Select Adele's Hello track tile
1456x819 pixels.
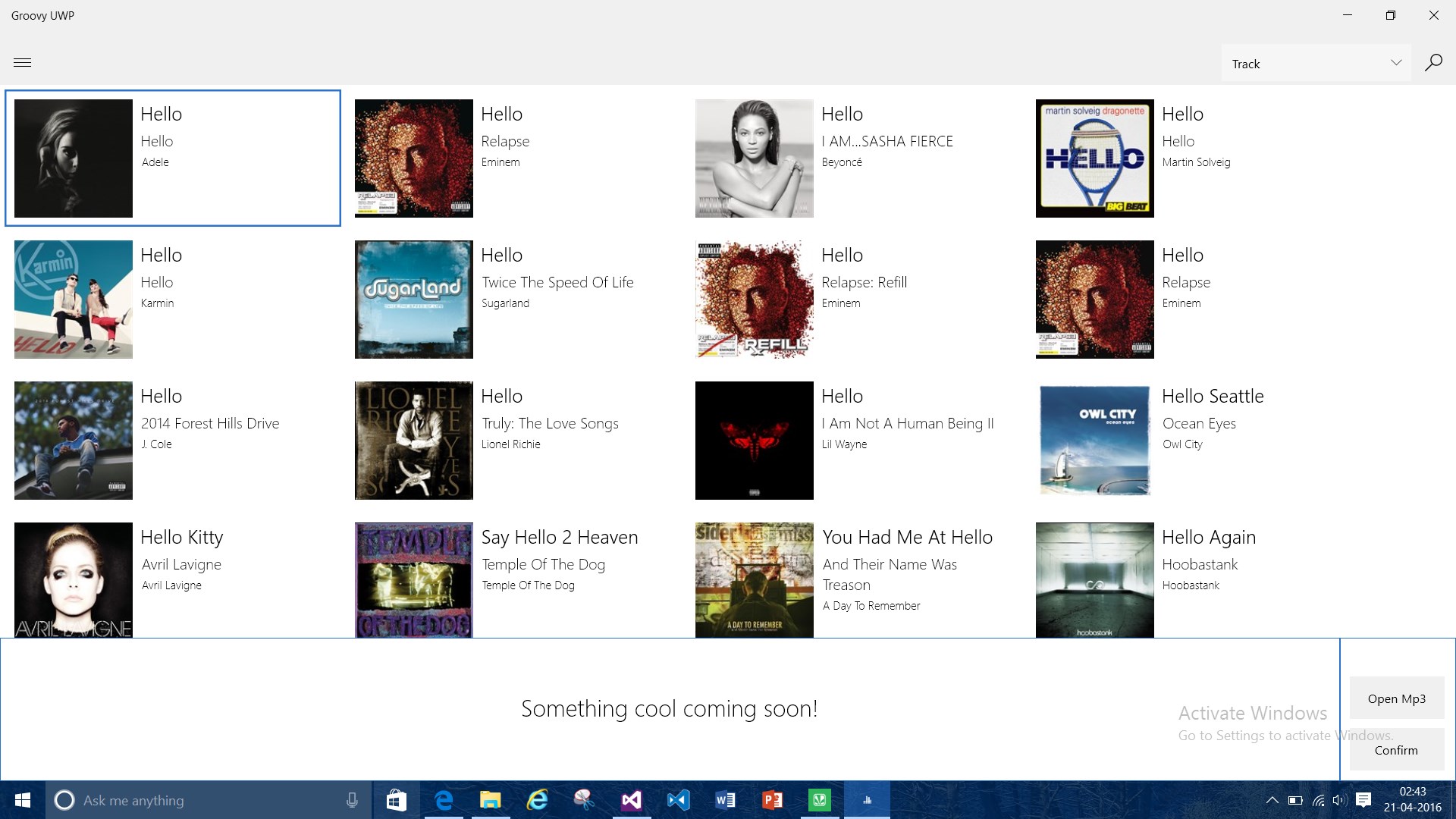point(173,158)
